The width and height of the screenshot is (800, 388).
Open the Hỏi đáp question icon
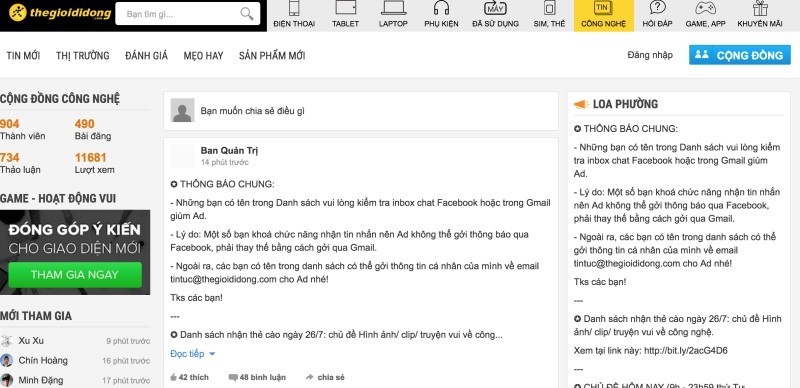(x=658, y=8)
